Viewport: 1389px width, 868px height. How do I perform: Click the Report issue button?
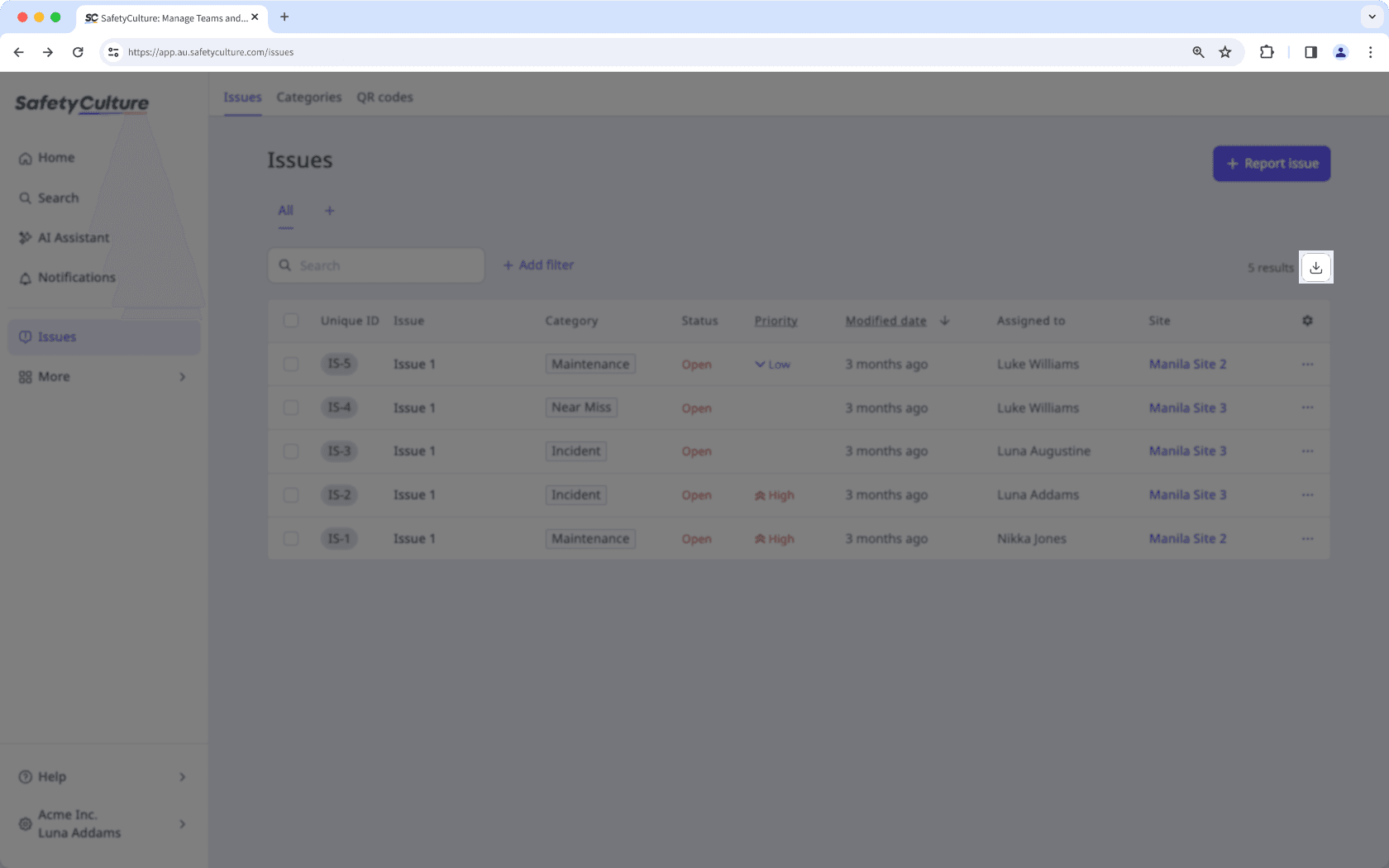pos(1271,163)
